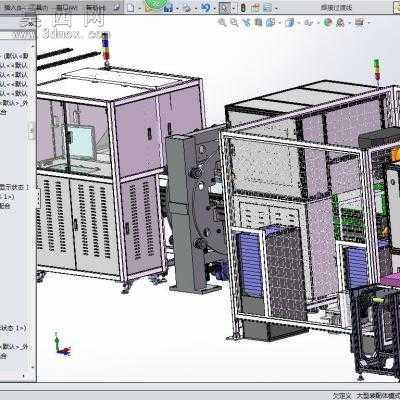
Task: Click the Edit Appearance color sphere icon
Action: 328,22
